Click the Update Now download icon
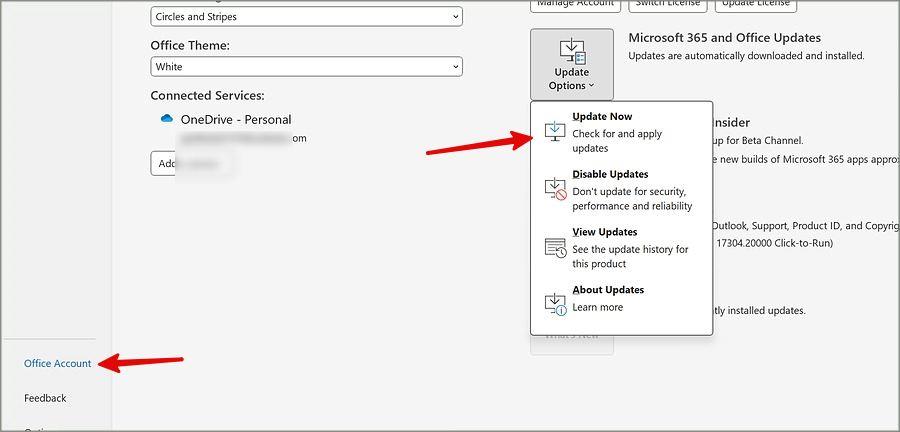Image resolution: width=900 pixels, height=432 pixels. (554, 131)
